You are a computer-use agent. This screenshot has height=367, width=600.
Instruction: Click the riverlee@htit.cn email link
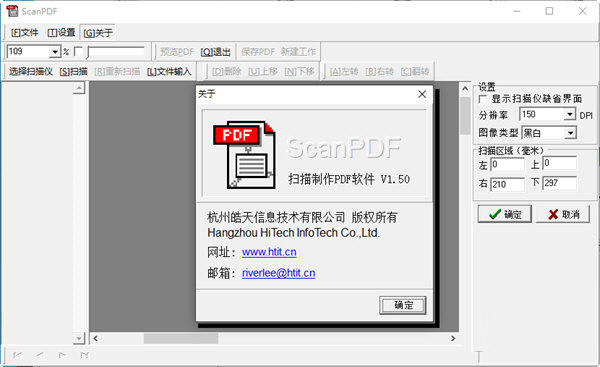click(279, 273)
